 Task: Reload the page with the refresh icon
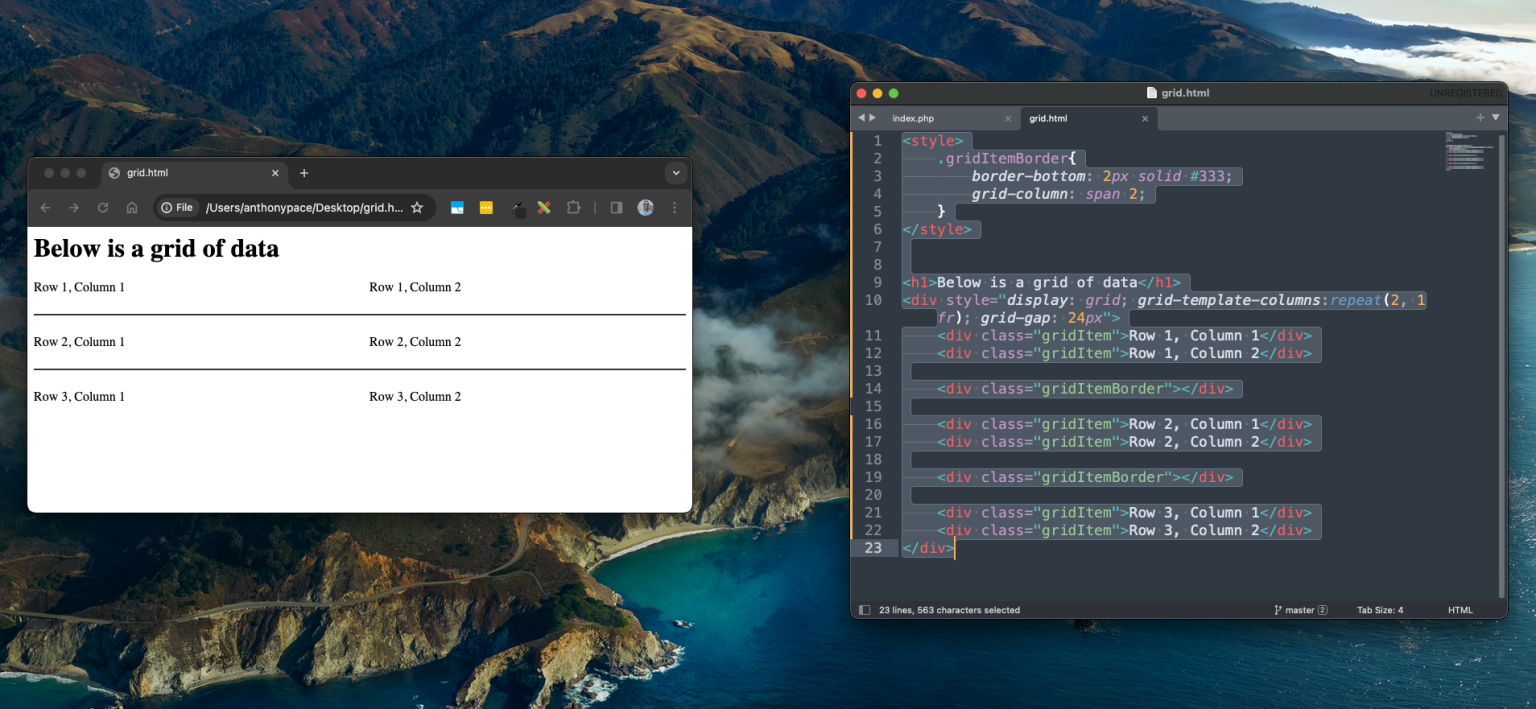coord(103,207)
